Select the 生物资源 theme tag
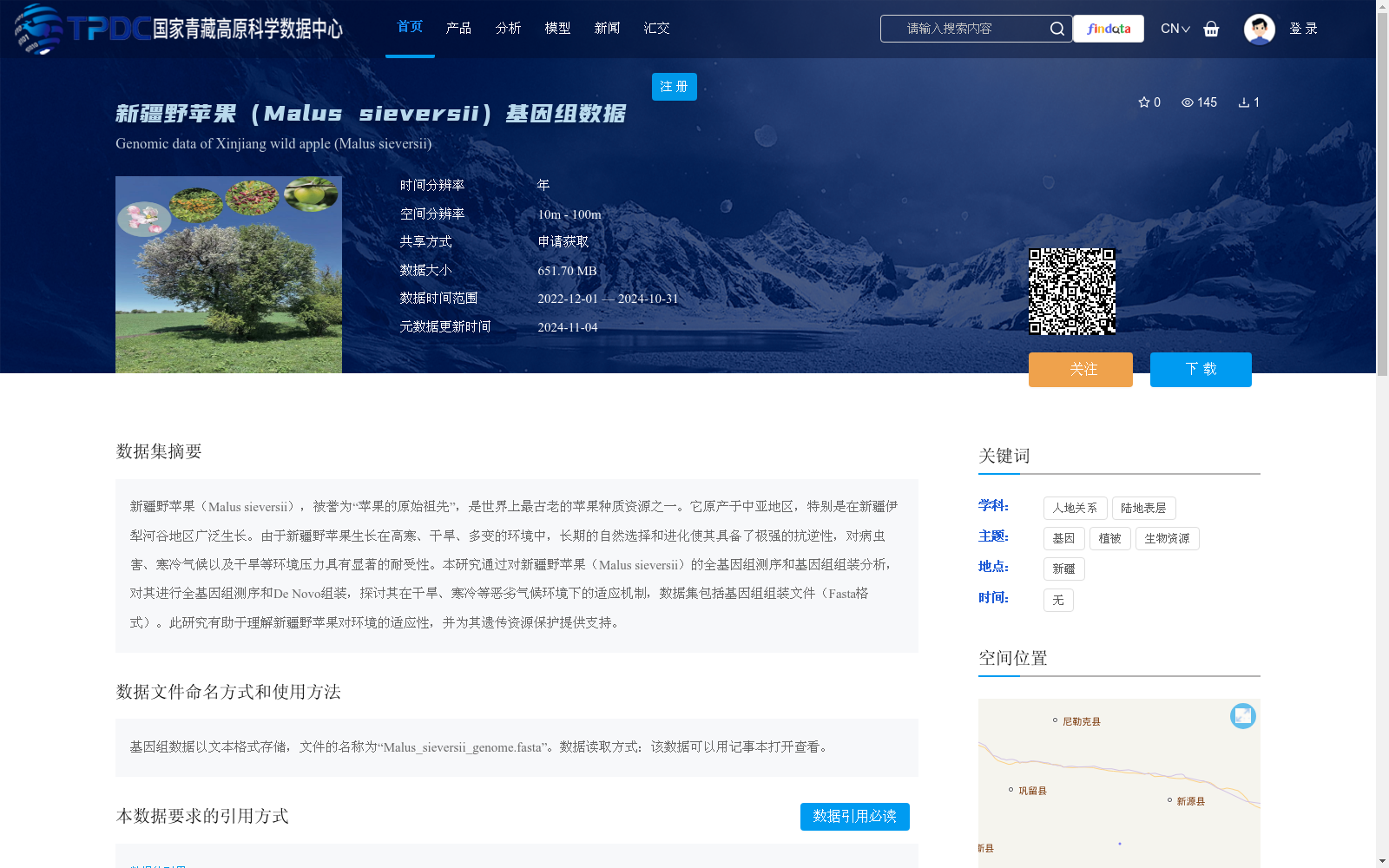The width and height of the screenshot is (1389, 868). (x=1167, y=539)
